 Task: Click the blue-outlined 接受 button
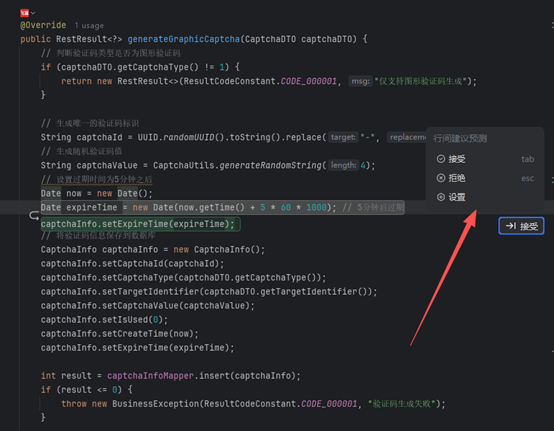(x=521, y=226)
